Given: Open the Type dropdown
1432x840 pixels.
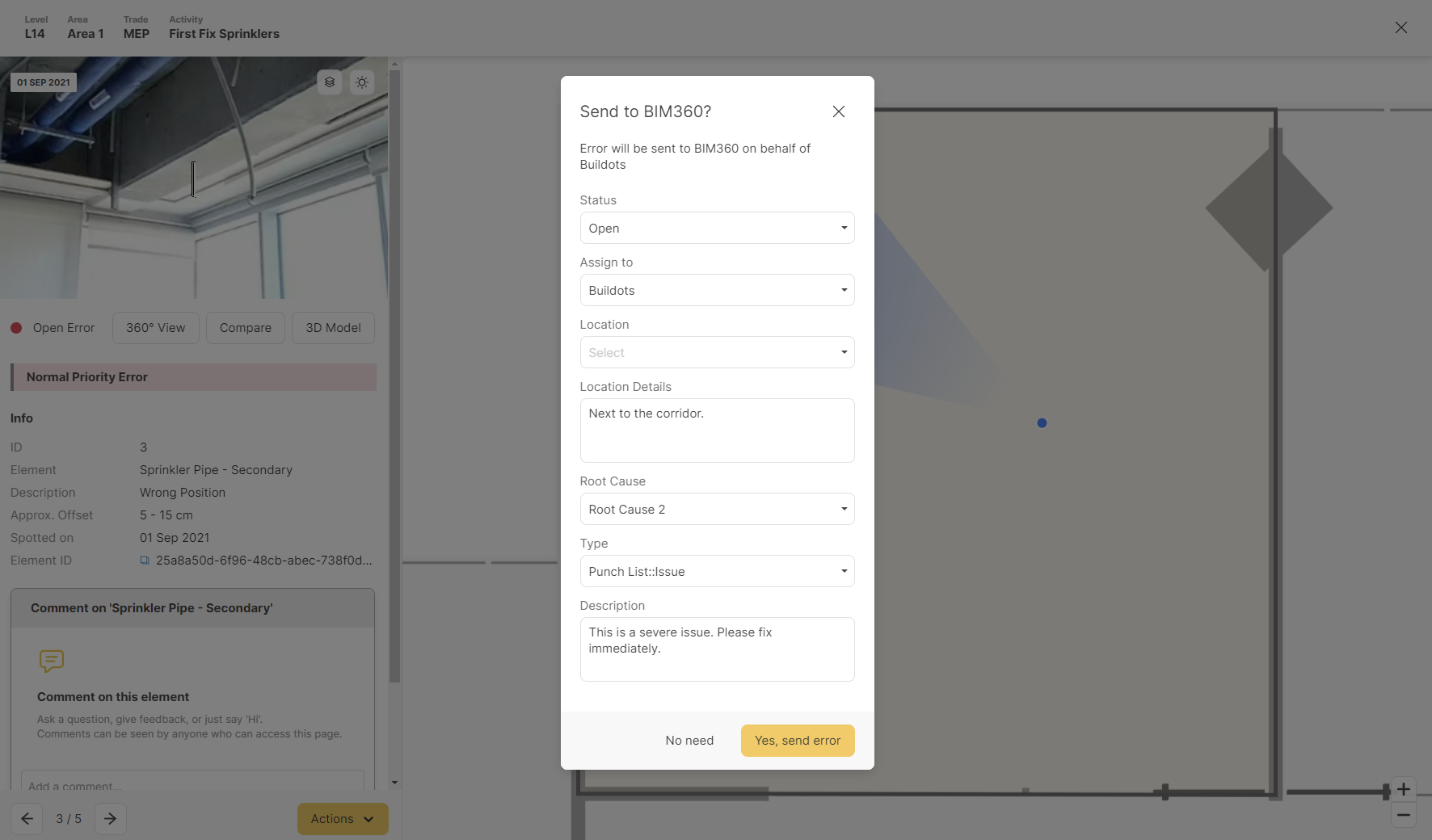Looking at the screenshot, I should click(x=717, y=571).
